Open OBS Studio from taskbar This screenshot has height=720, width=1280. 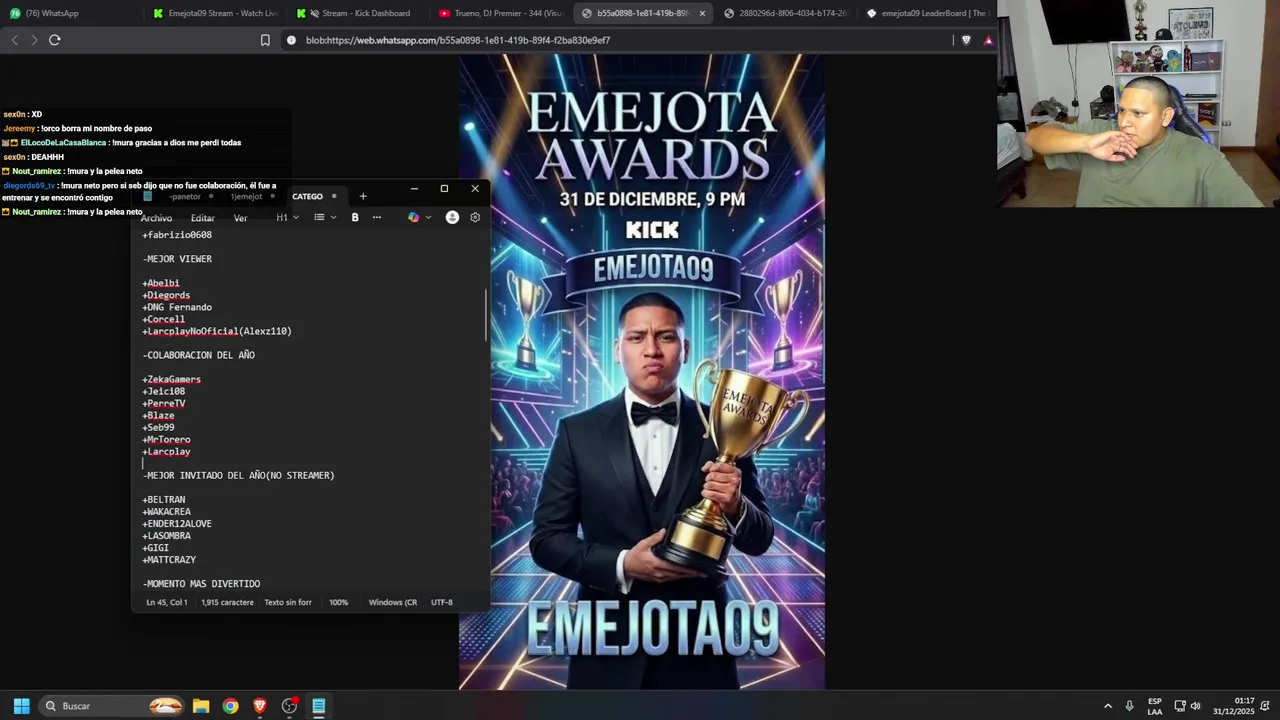coord(290,706)
